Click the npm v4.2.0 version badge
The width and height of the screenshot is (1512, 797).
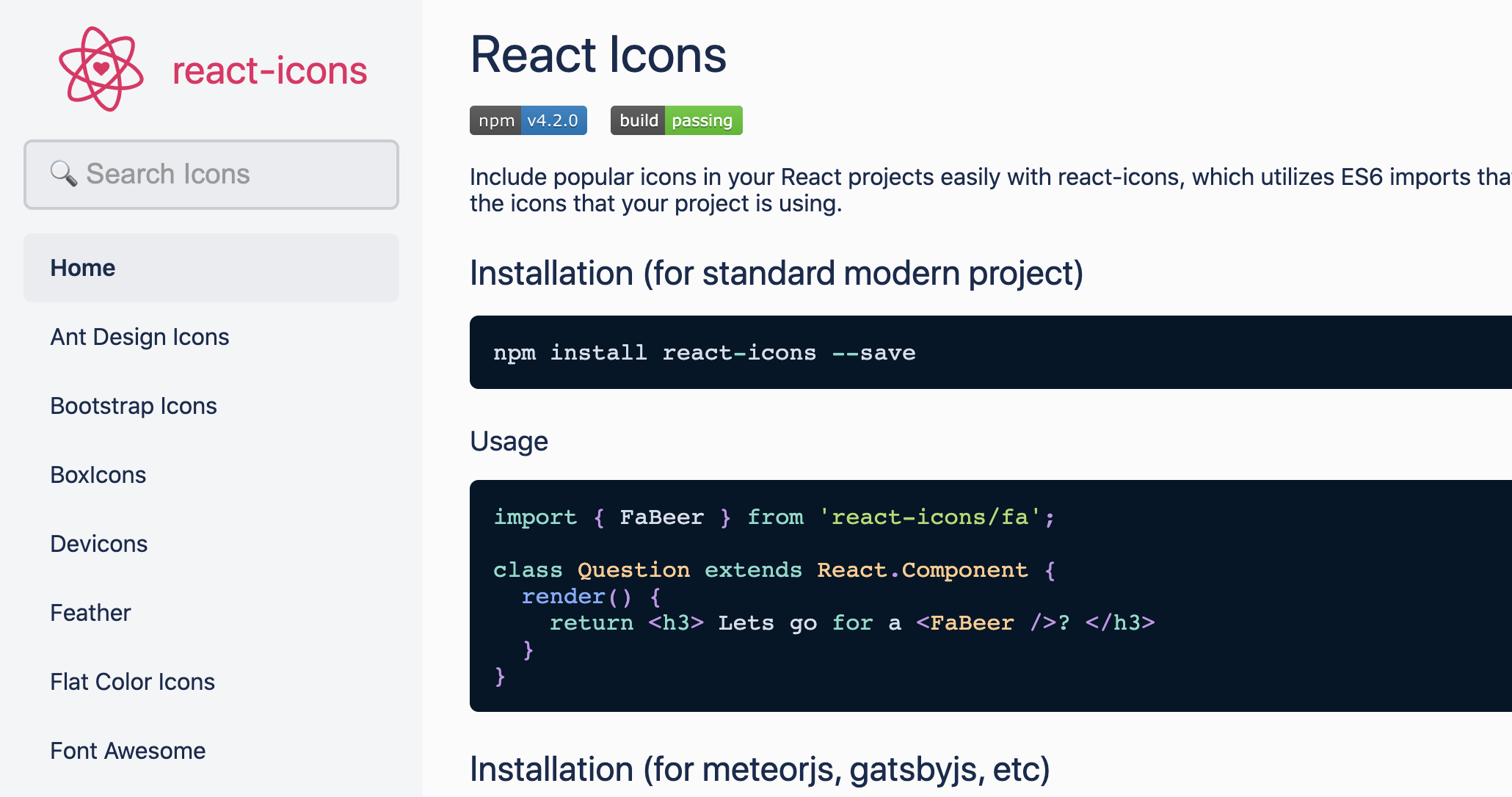point(528,120)
